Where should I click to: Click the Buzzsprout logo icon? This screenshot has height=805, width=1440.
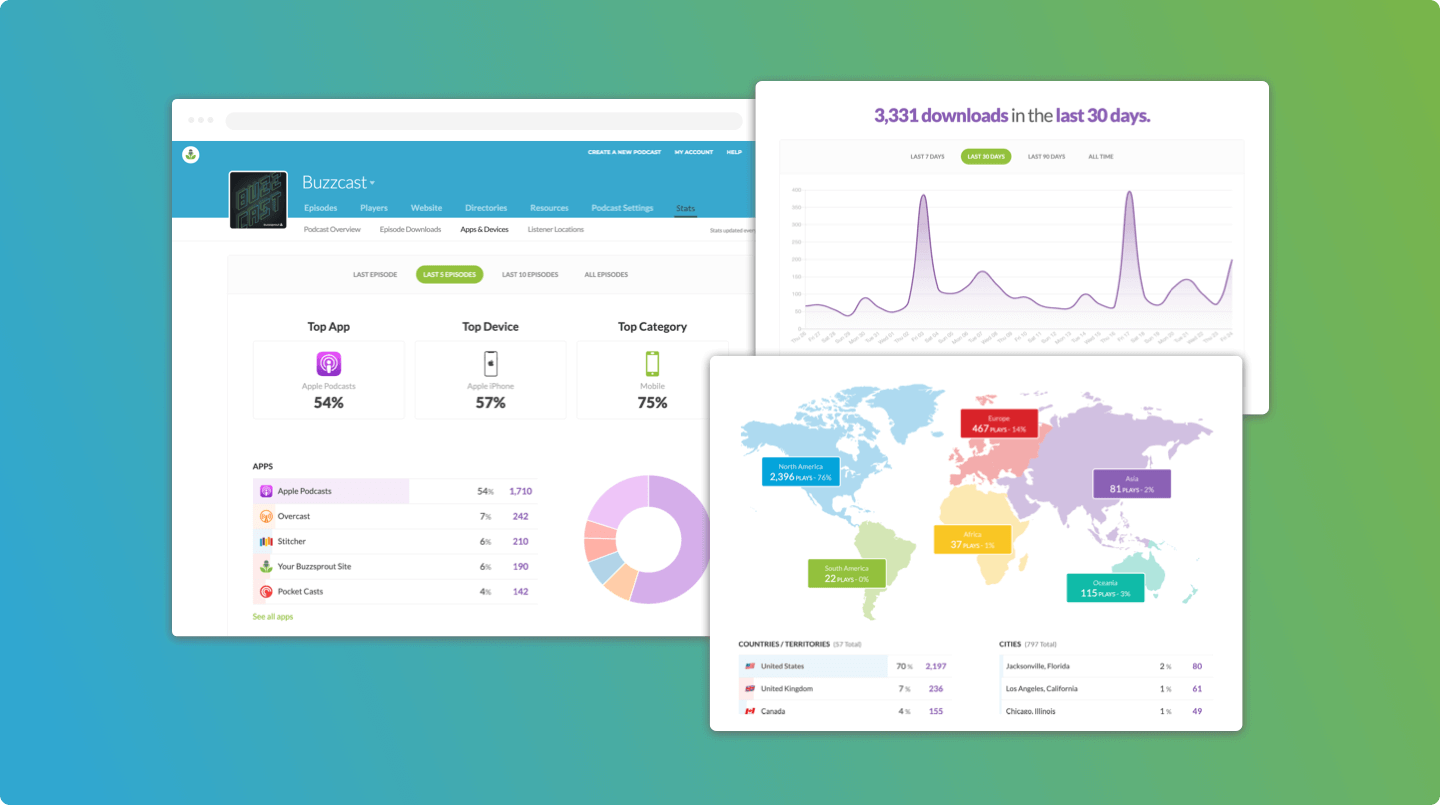[x=191, y=154]
